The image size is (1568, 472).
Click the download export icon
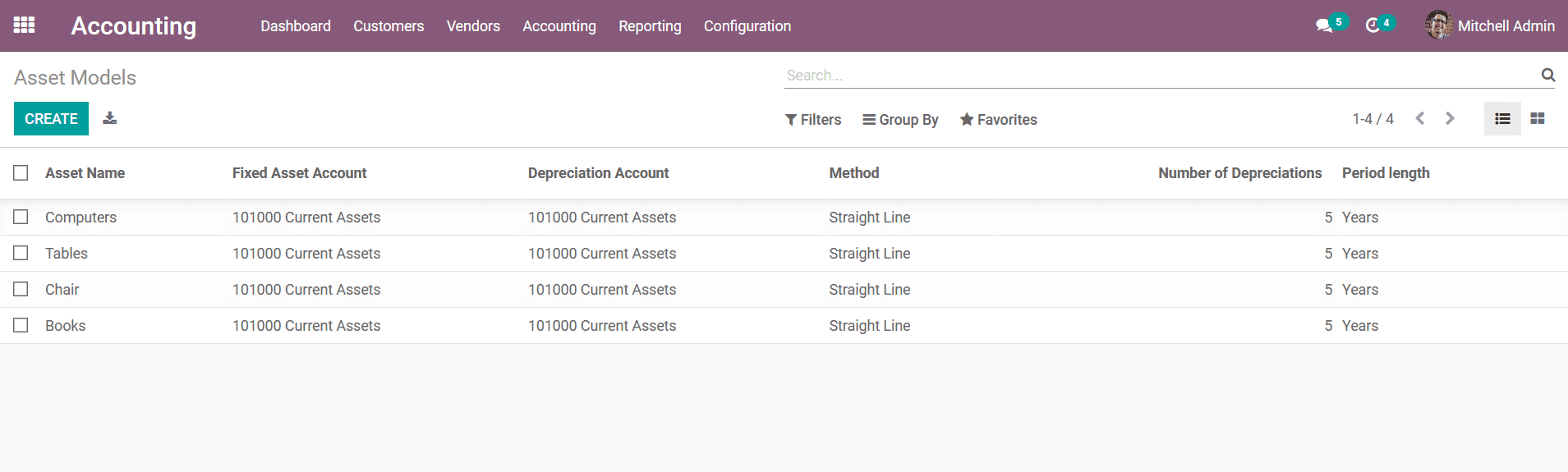(110, 118)
